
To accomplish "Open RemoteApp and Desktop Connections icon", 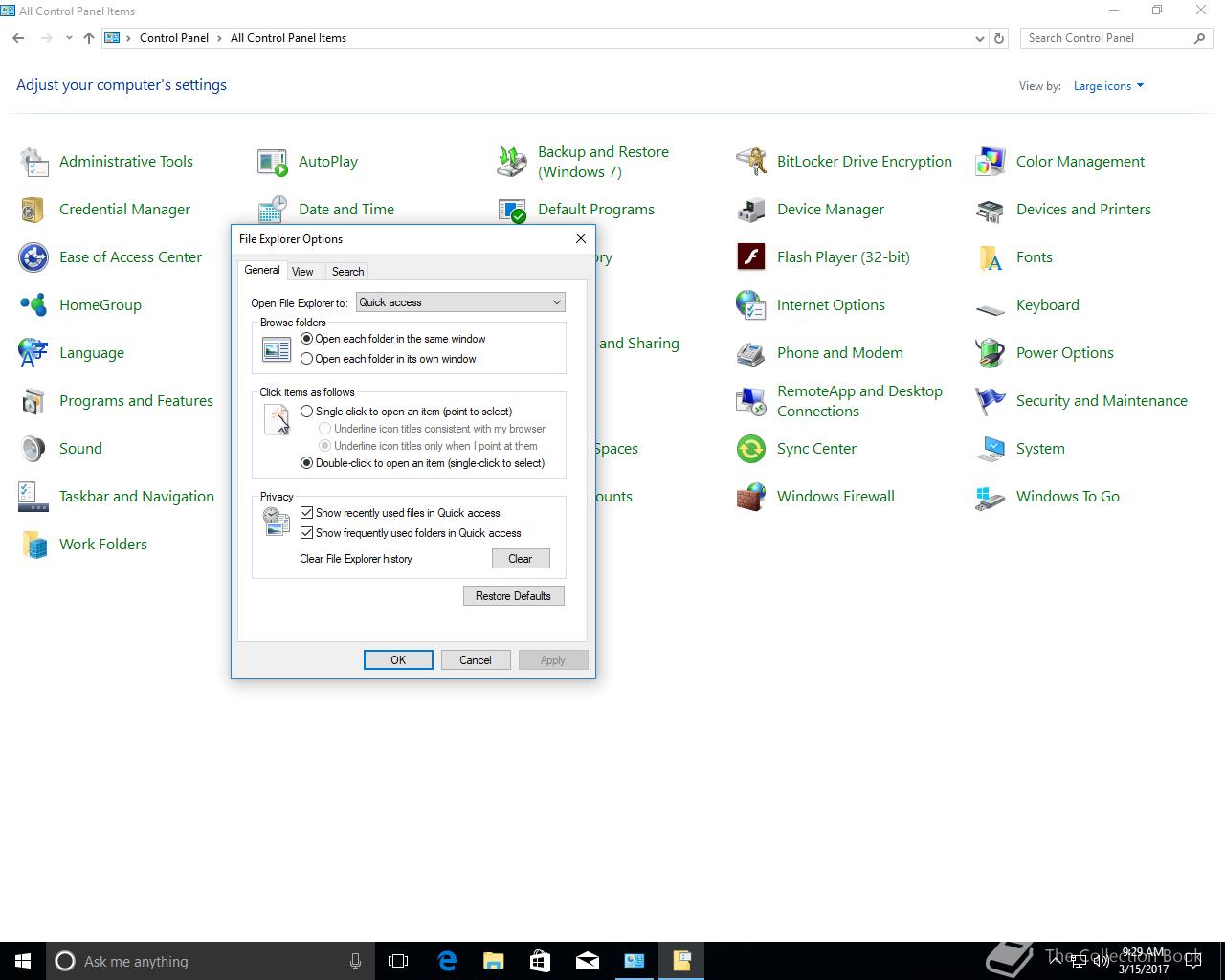I will tap(751, 401).
